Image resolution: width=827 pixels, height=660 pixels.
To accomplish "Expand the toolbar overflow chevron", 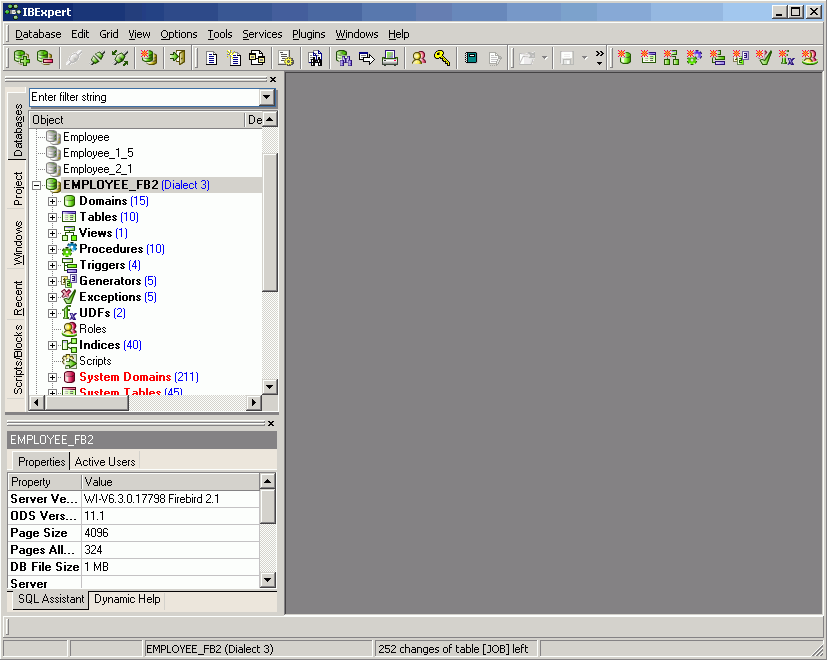I will [x=600, y=58].
